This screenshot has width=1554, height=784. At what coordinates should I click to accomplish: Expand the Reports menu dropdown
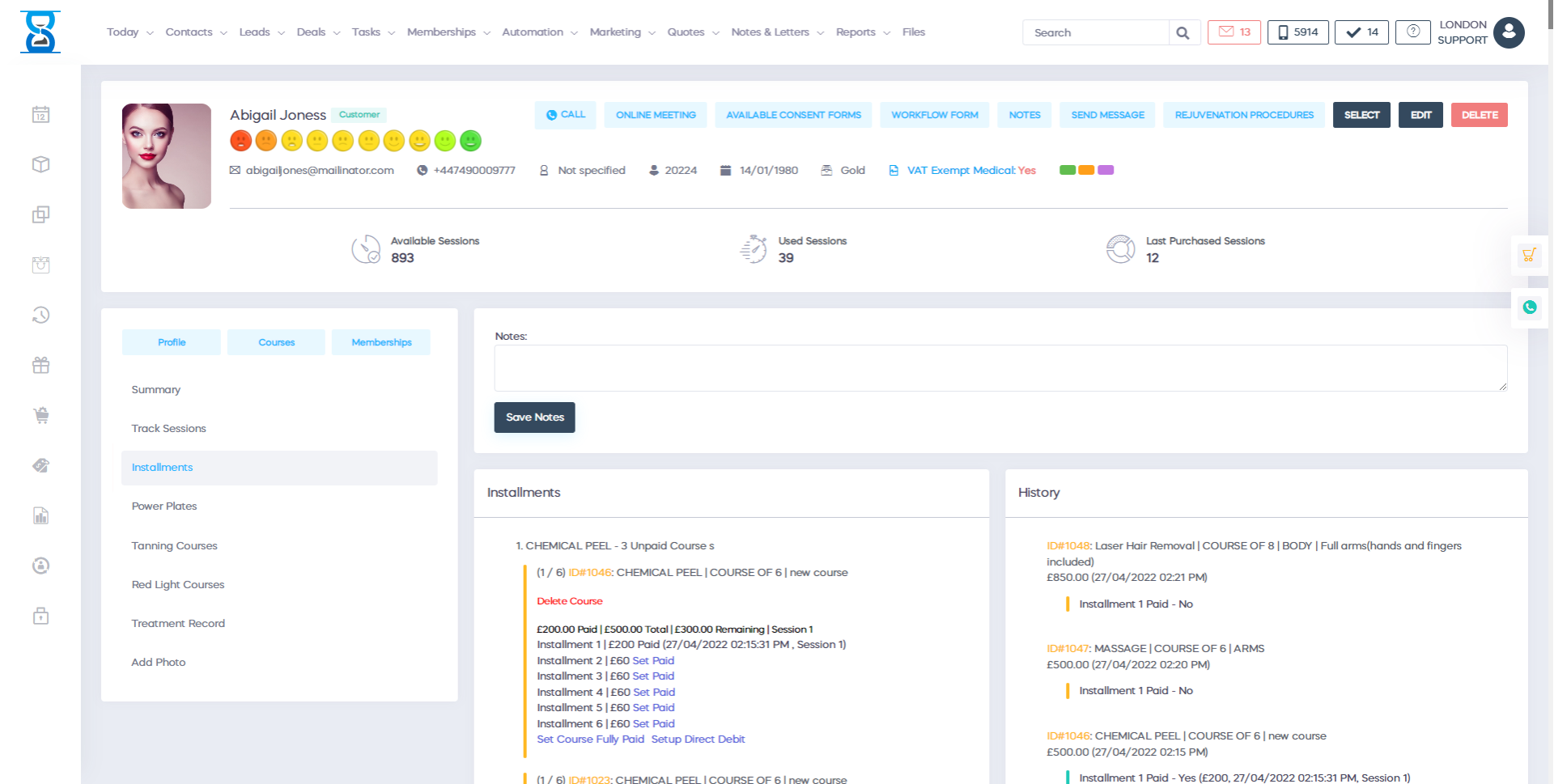pyautogui.click(x=862, y=32)
